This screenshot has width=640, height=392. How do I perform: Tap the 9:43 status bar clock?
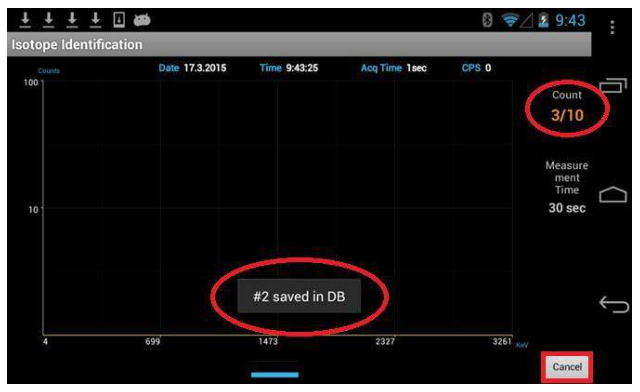[x=570, y=20]
